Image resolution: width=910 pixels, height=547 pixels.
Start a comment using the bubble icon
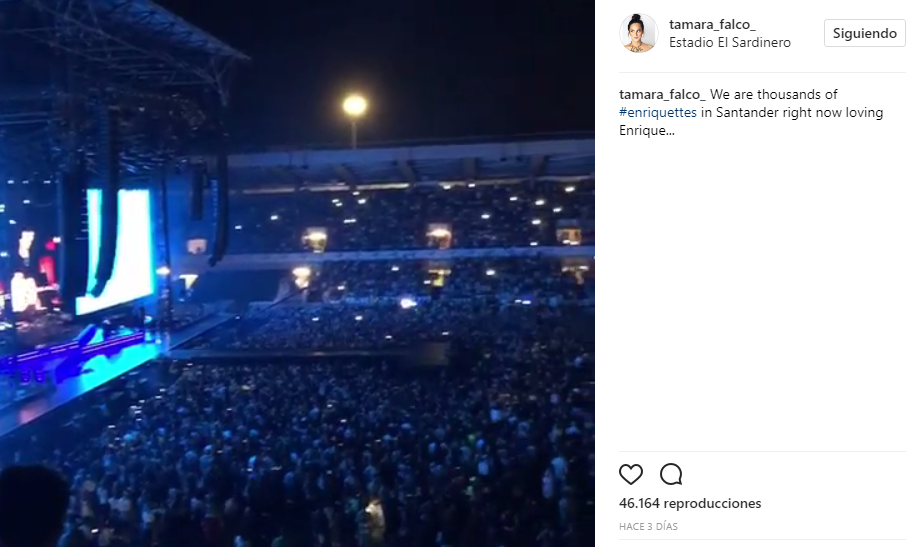coord(671,474)
